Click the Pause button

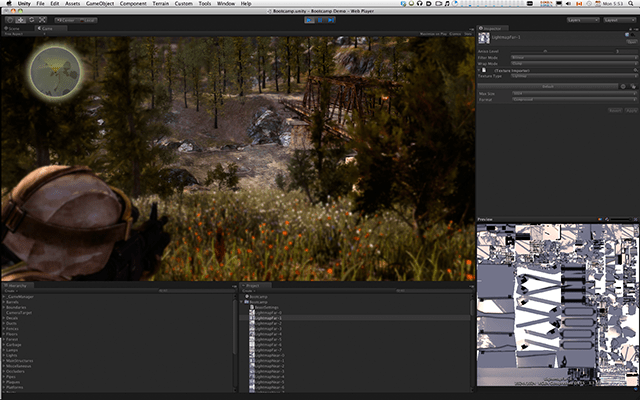coord(320,20)
